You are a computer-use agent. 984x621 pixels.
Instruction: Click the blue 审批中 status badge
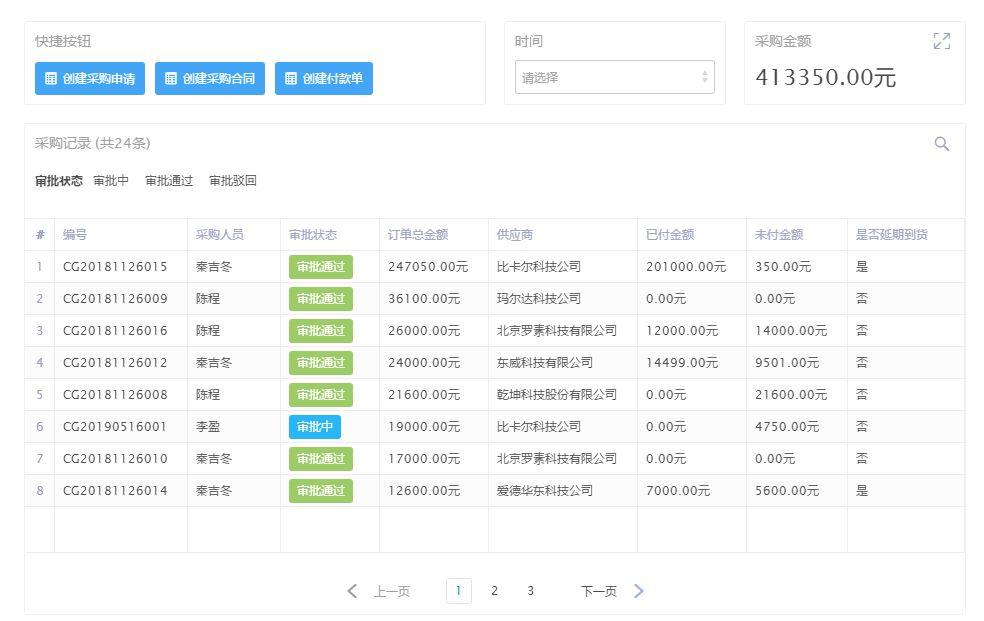tap(315, 427)
